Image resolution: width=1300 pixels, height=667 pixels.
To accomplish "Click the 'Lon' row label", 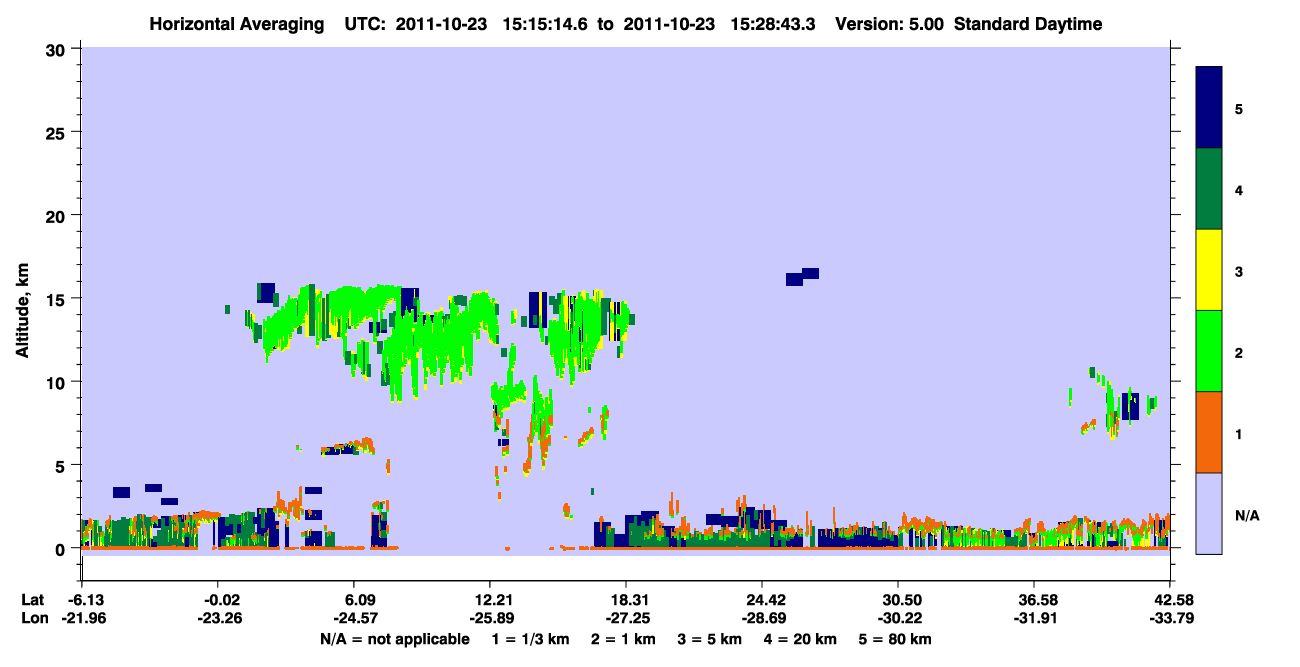I will click(x=34, y=618).
